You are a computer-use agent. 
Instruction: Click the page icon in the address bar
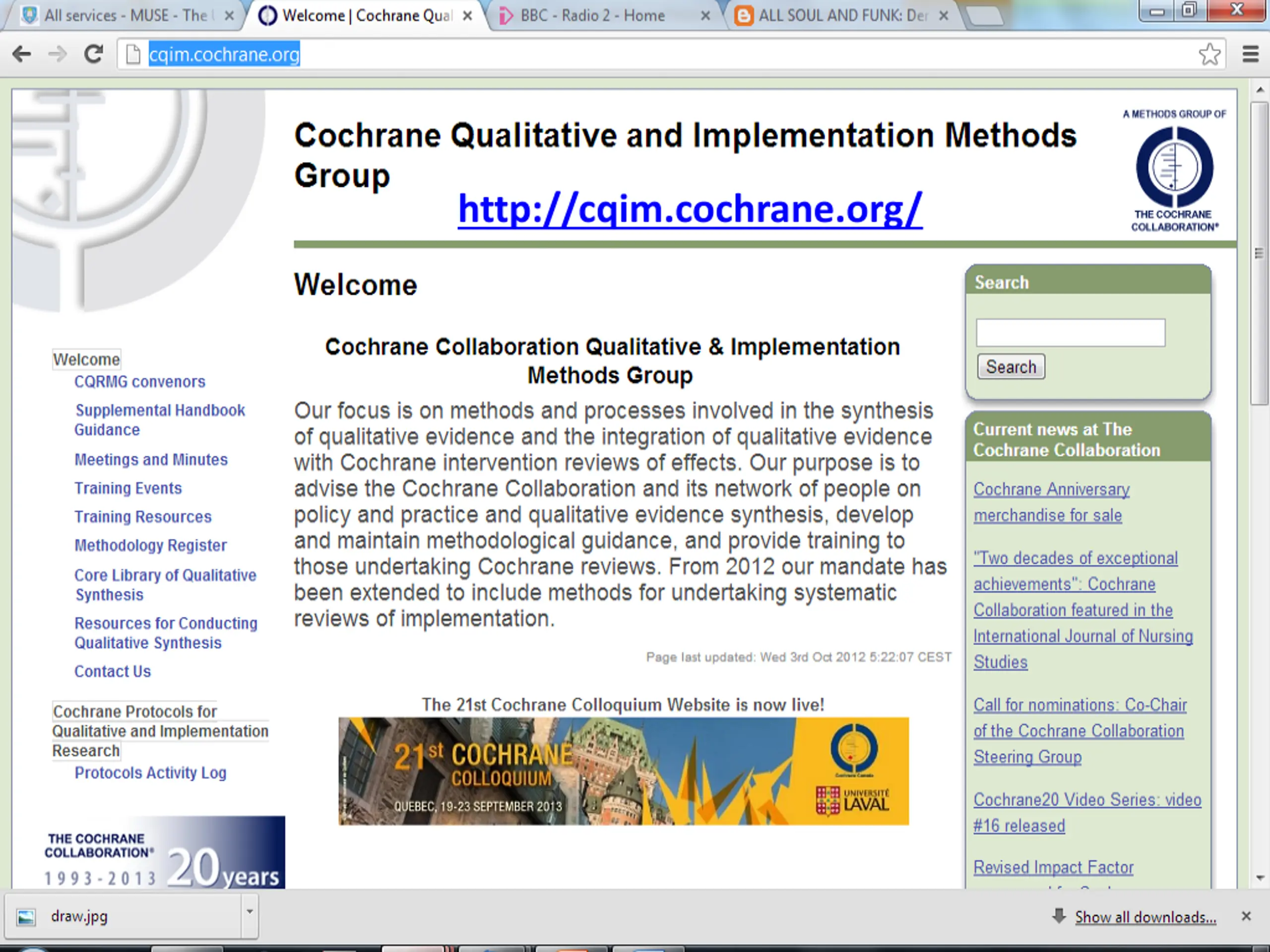click(x=133, y=55)
